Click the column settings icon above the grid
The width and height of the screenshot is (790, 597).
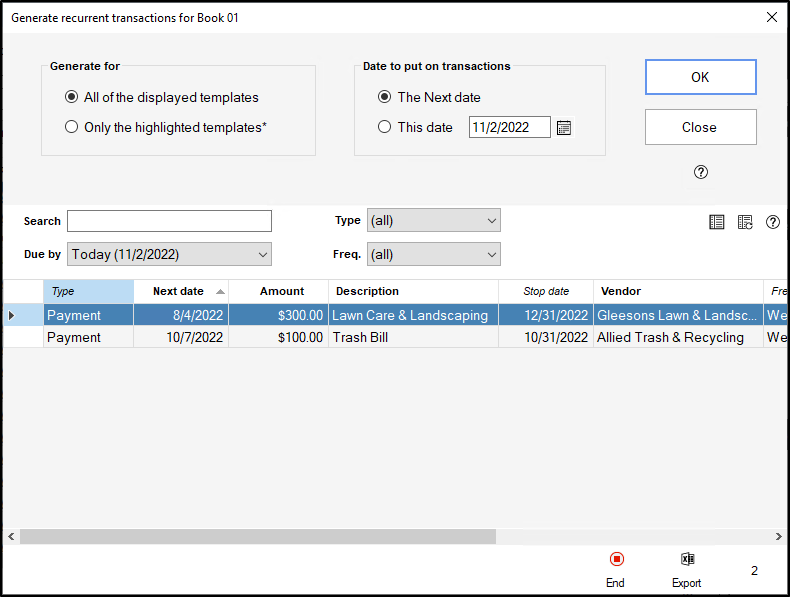click(x=744, y=222)
